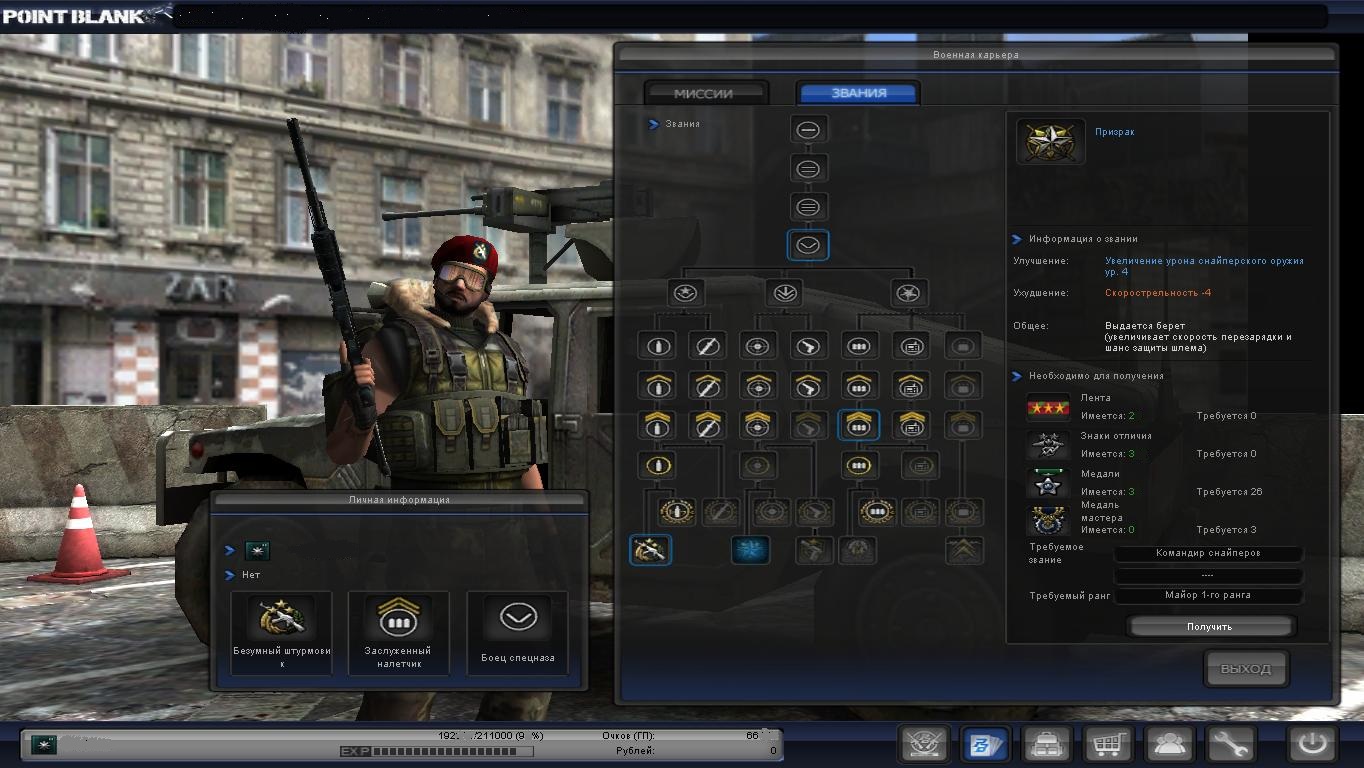
Task: Open the shop via shopping cart icon
Action: [1107, 744]
